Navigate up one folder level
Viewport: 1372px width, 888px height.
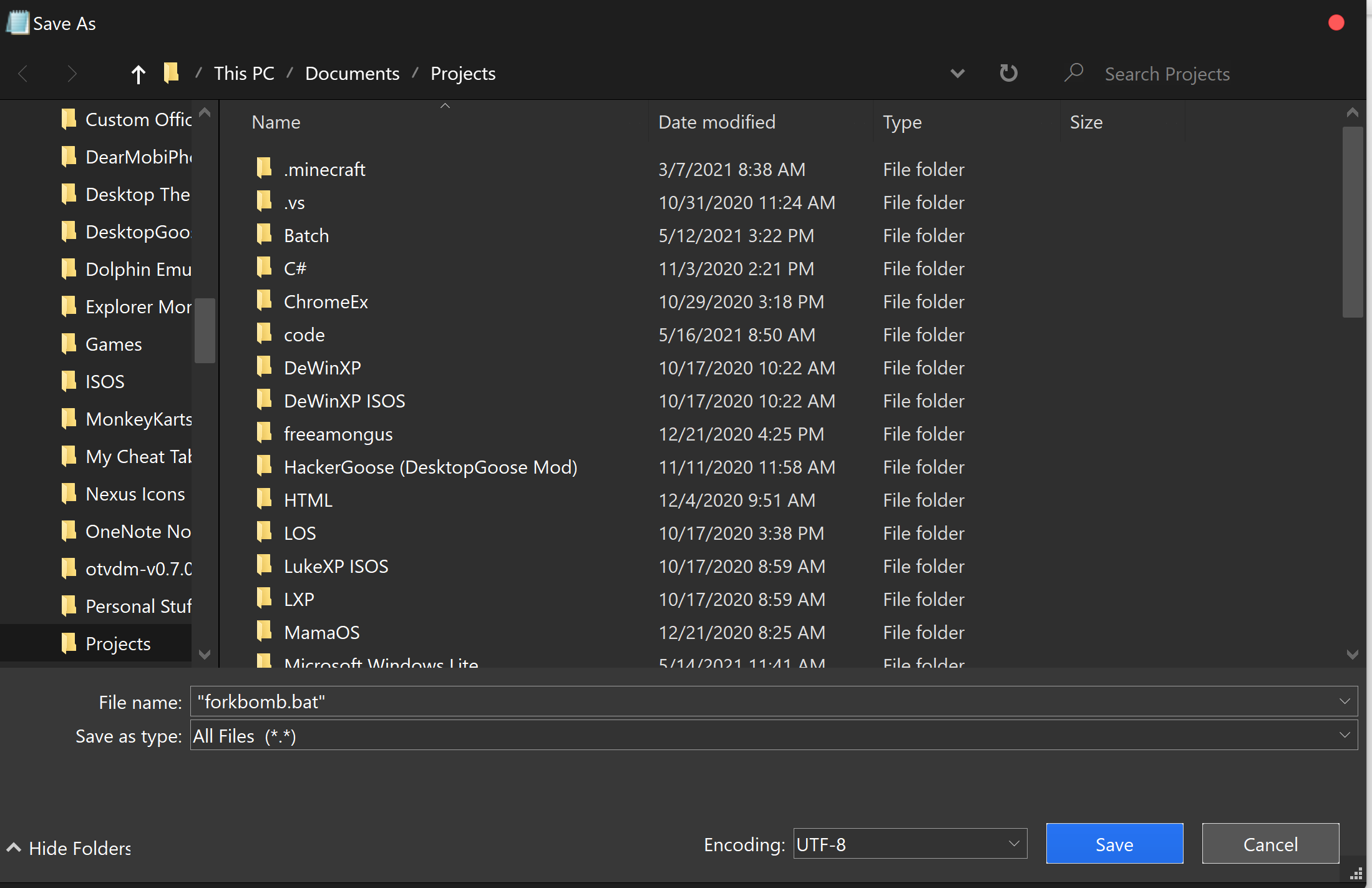(x=138, y=73)
